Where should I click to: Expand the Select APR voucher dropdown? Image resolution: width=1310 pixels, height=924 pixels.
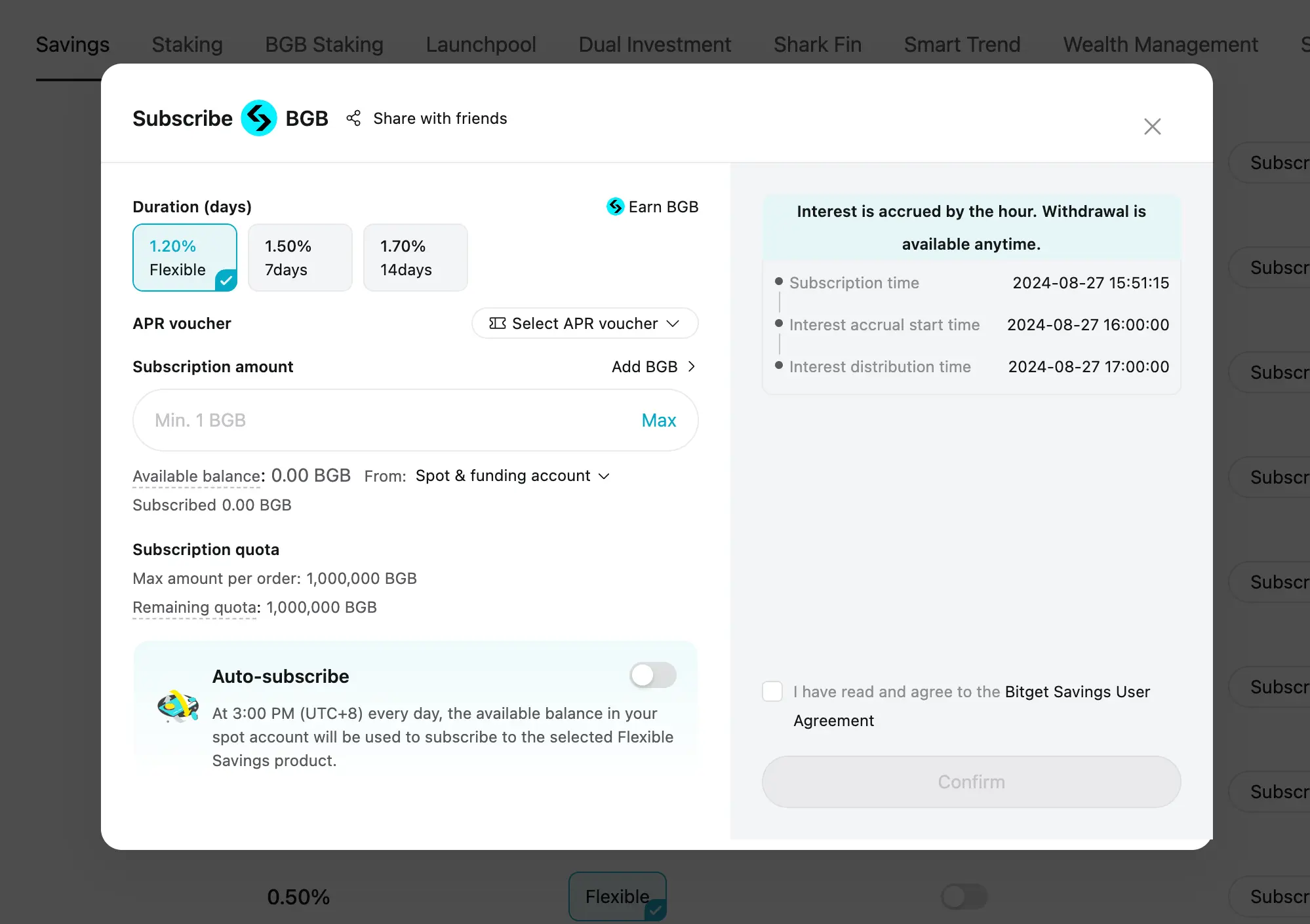pos(583,323)
